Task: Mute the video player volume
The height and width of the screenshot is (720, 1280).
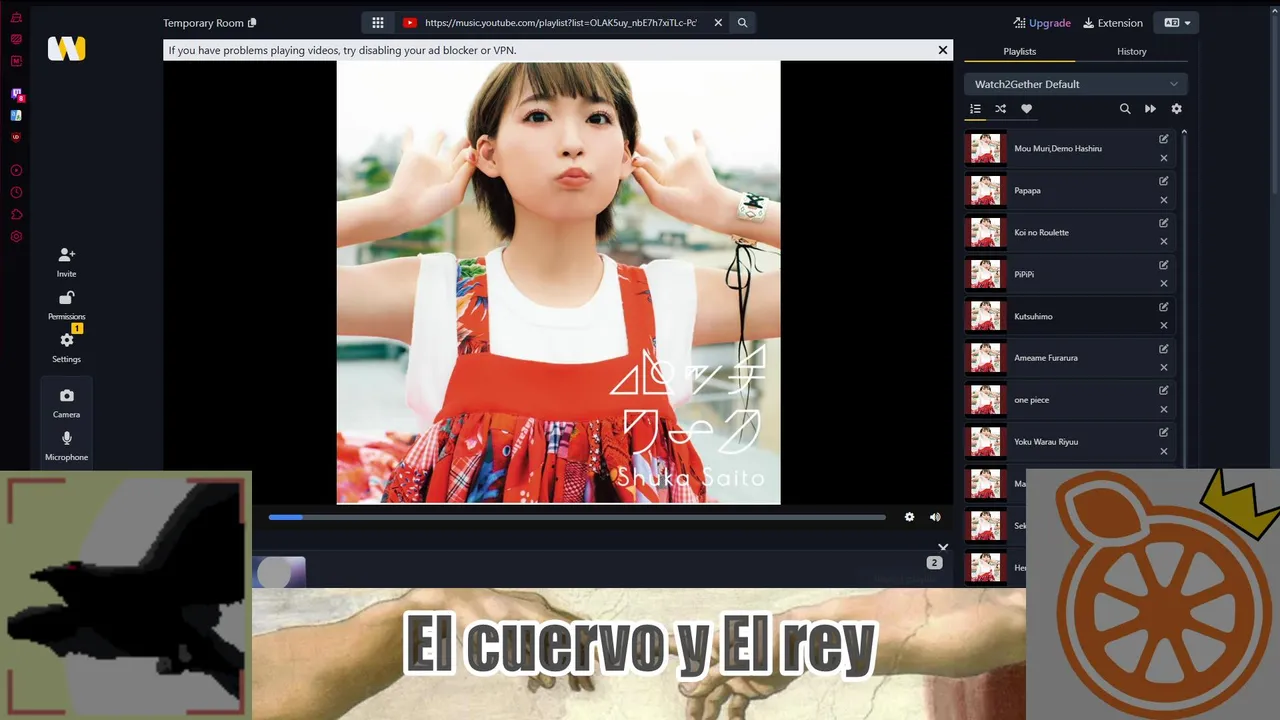Action: (x=935, y=517)
